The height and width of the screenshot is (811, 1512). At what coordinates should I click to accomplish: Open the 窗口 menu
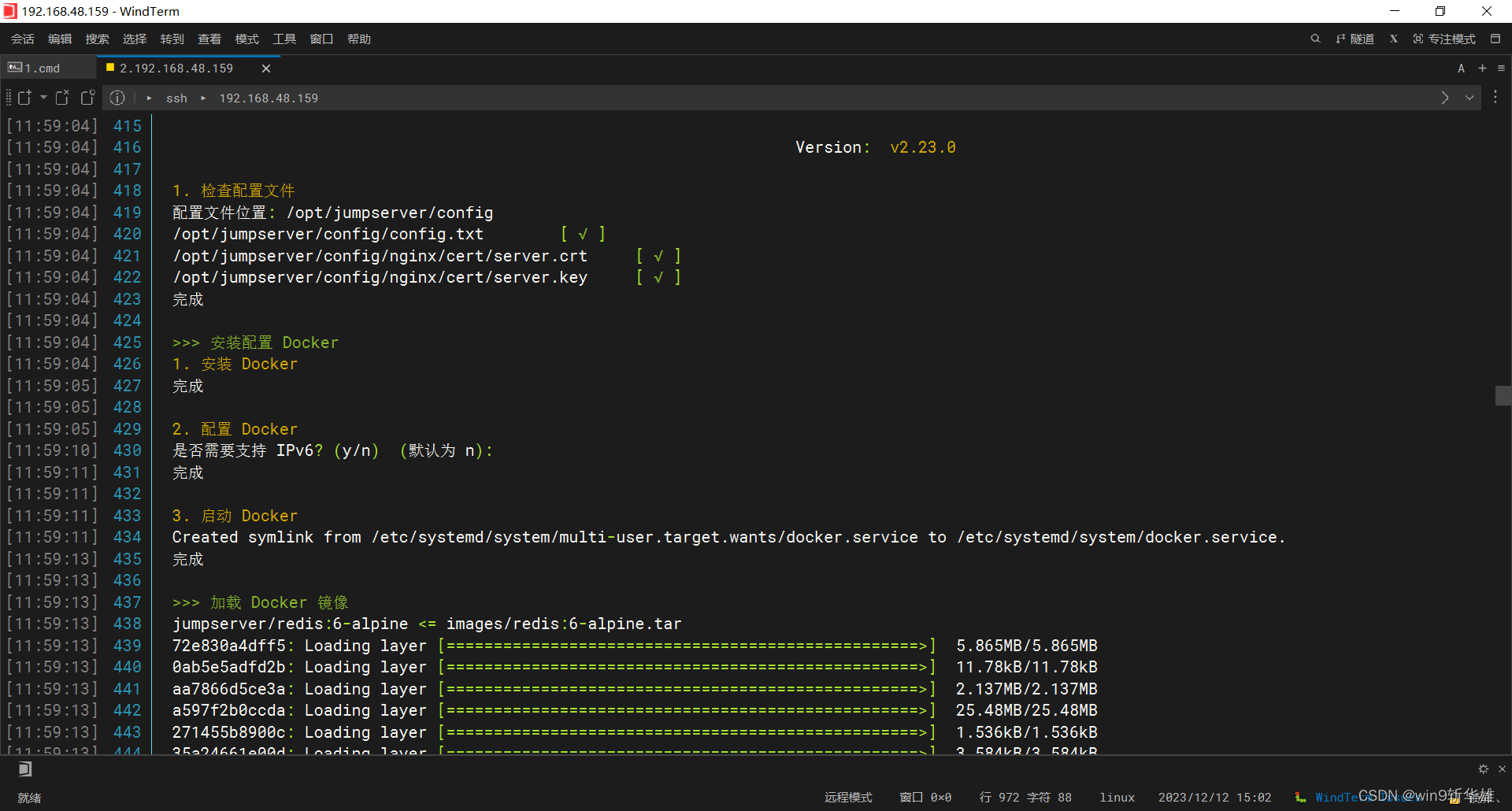(321, 39)
